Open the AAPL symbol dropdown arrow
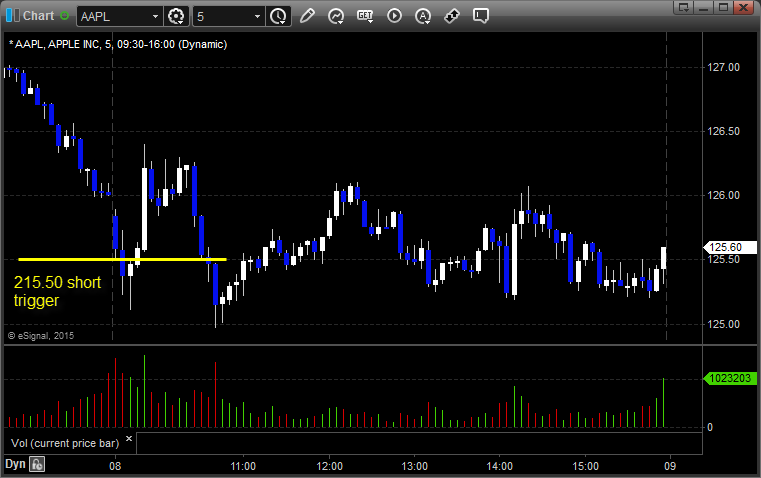 155,16
